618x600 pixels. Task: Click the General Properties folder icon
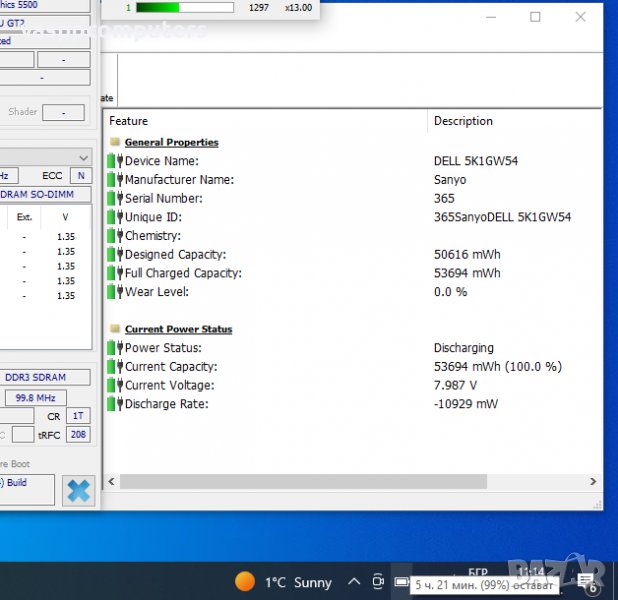coord(115,142)
